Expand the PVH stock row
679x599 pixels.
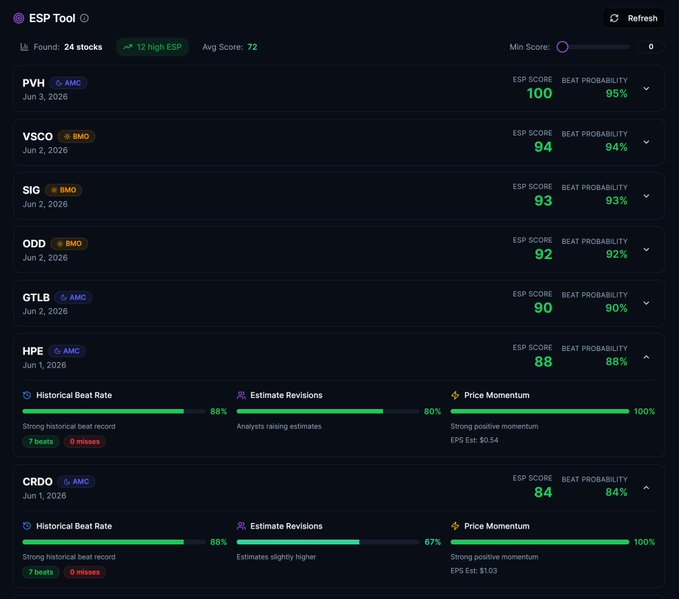click(x=646, y=88)
